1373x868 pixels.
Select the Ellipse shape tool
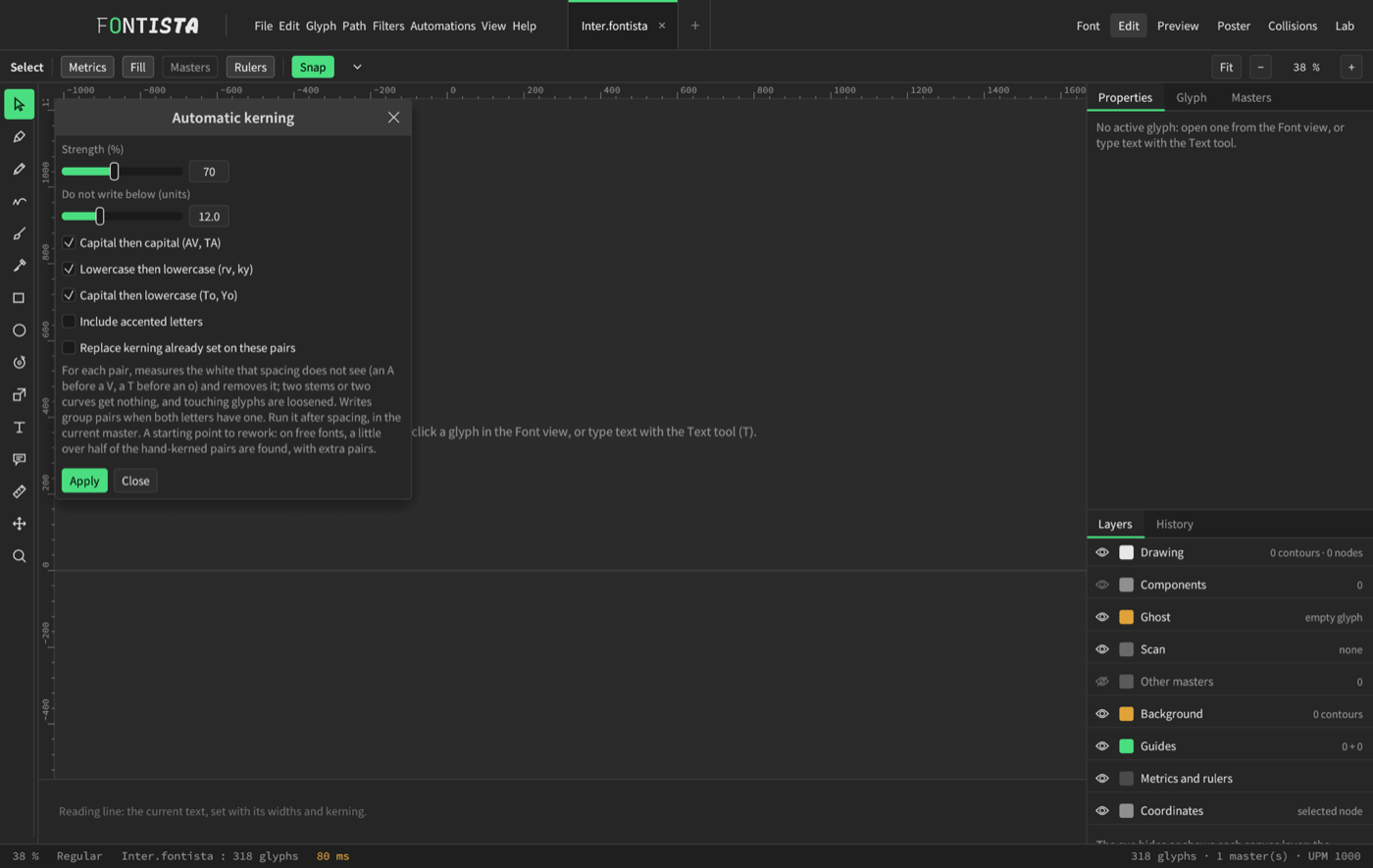pos(19,331)
